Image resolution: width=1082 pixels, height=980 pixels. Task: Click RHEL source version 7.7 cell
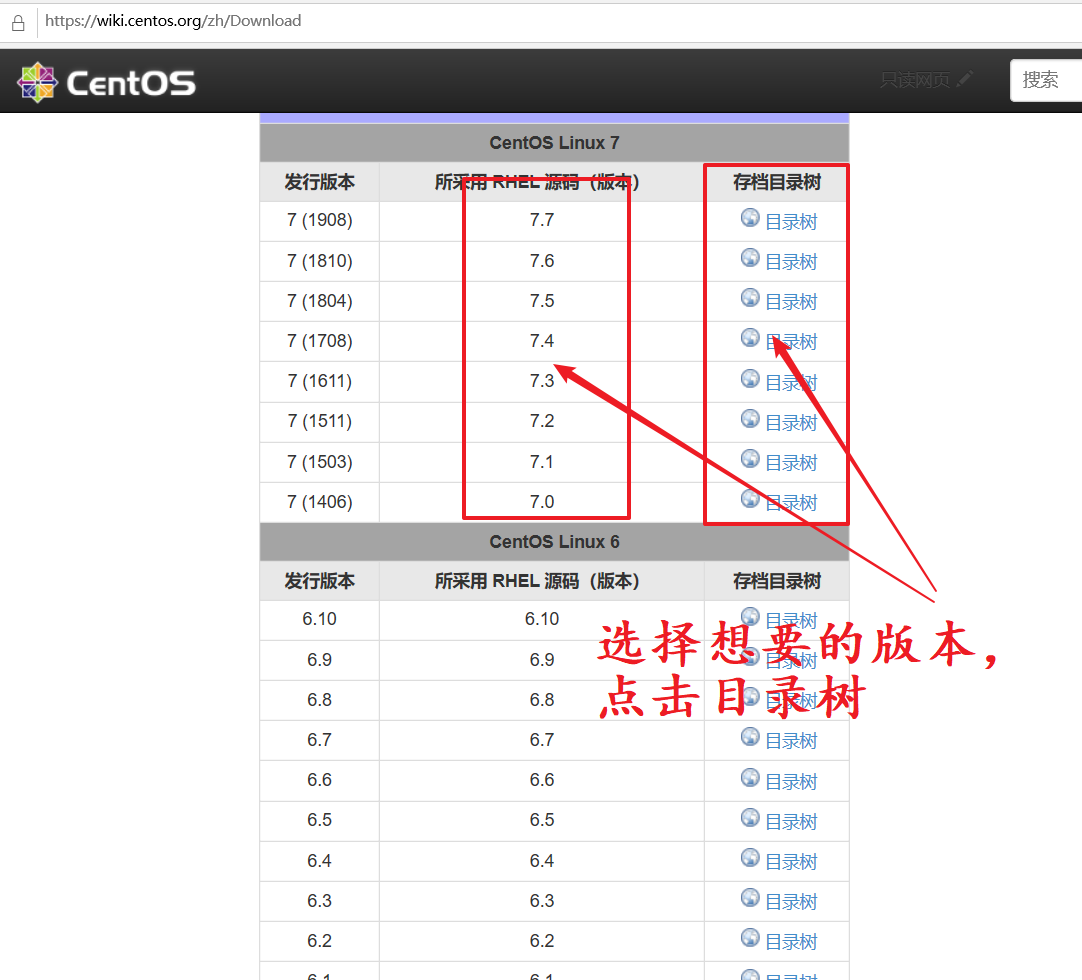[542, 220]
